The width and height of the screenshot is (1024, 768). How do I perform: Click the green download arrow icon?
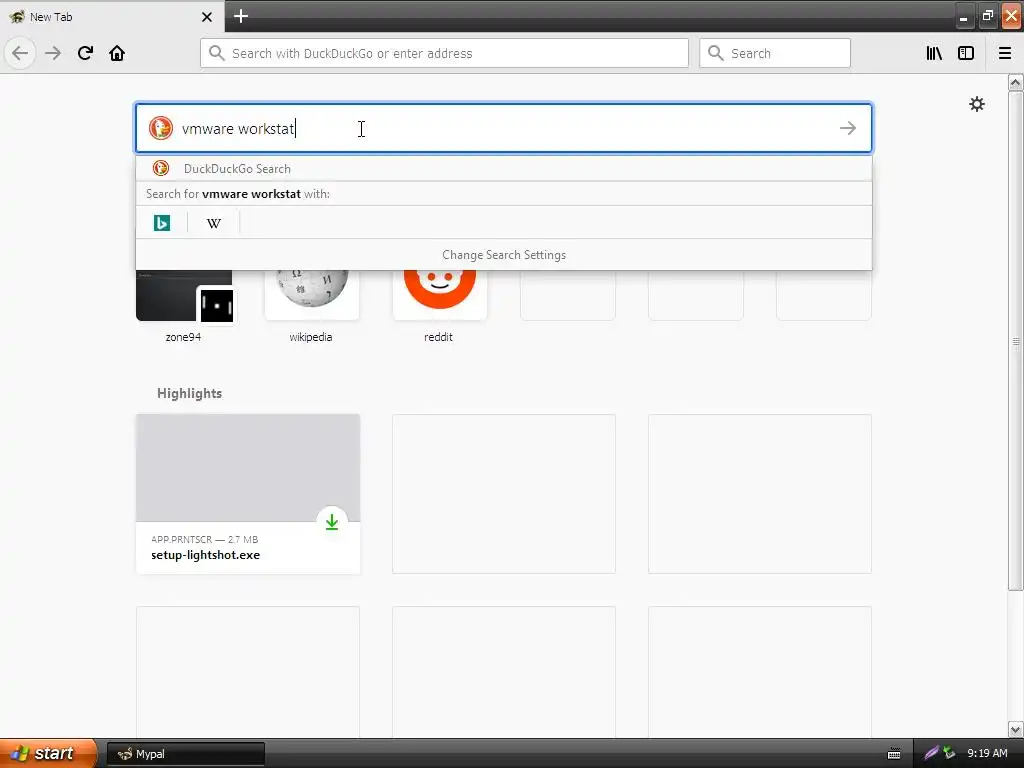[332, 522]
